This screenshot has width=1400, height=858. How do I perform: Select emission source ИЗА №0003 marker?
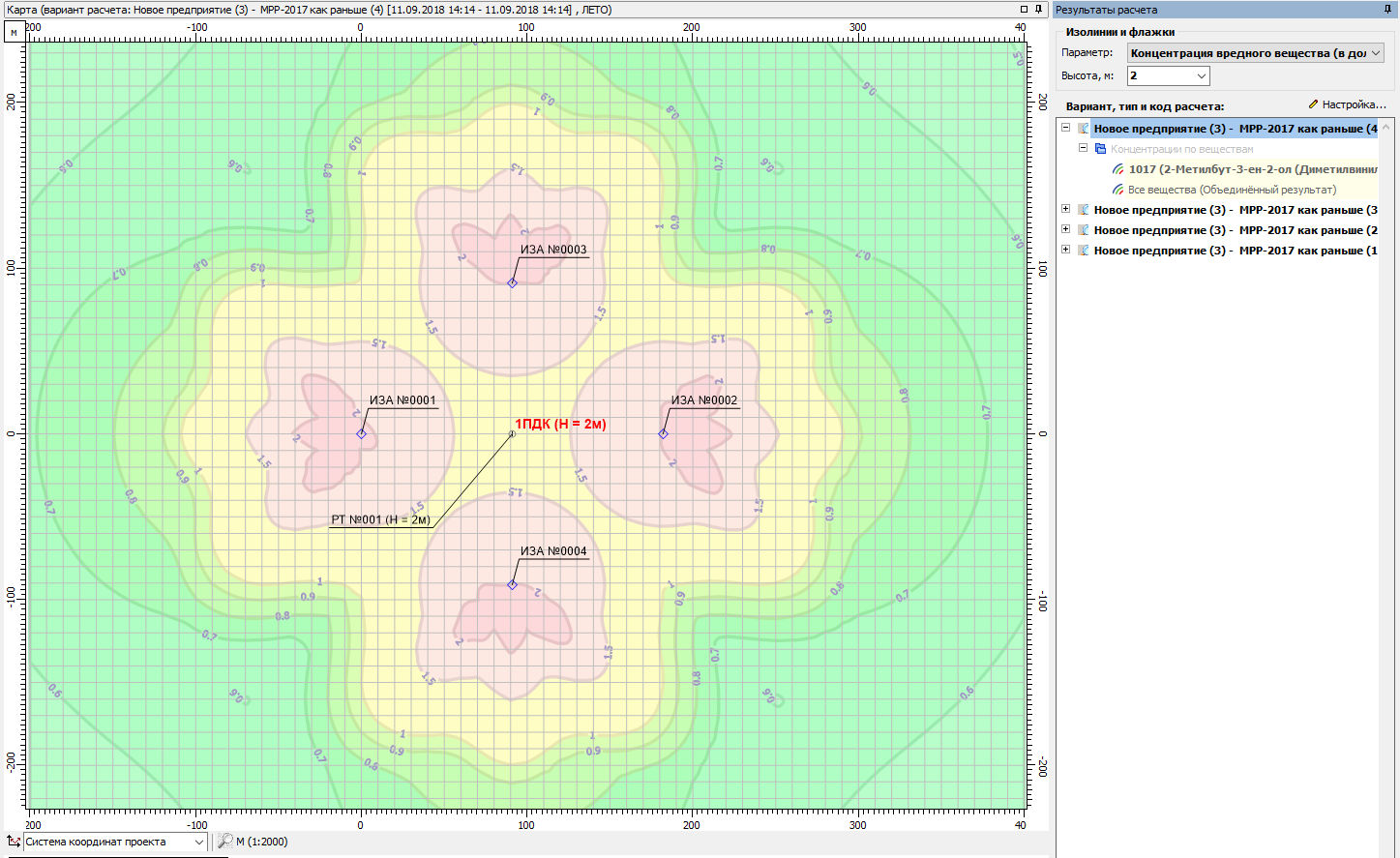tap(512, 283)
